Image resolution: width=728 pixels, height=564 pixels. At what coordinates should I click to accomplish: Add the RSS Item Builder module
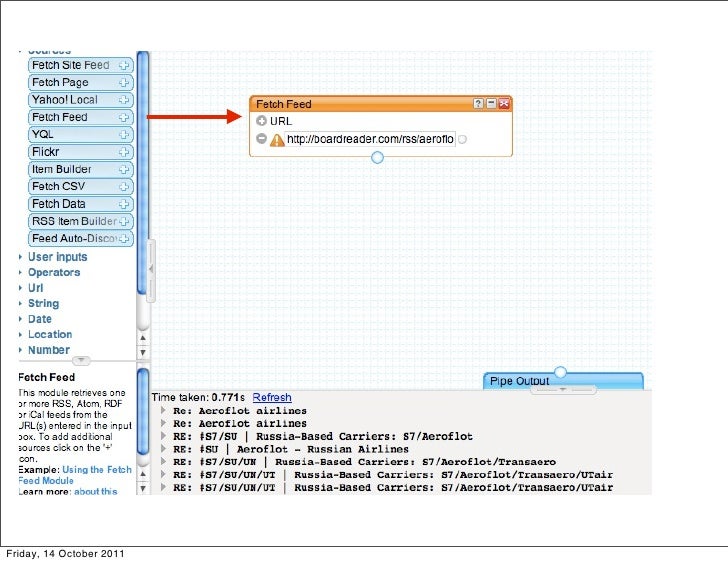(124, 221)
